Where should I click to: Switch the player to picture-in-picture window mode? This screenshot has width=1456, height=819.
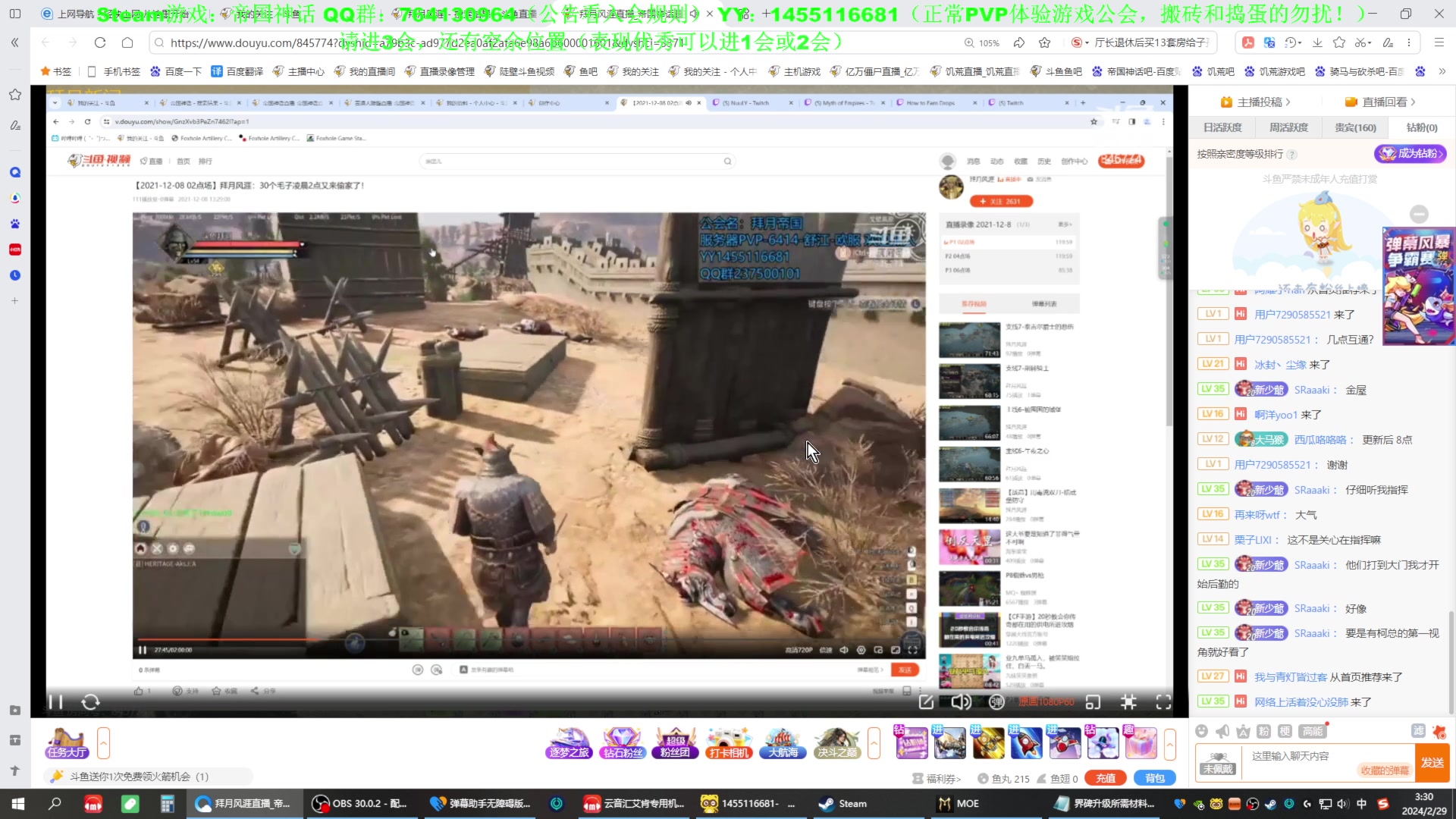[1093, 702]
